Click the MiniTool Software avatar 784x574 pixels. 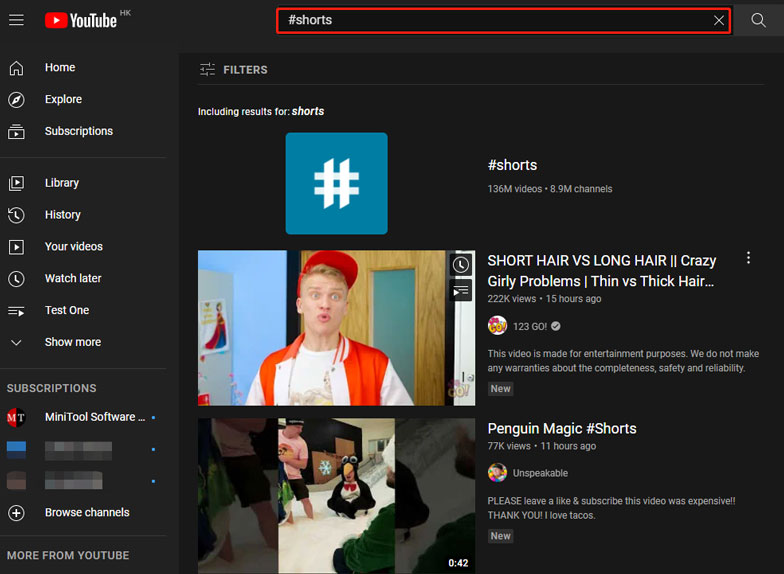pos(16,418)
